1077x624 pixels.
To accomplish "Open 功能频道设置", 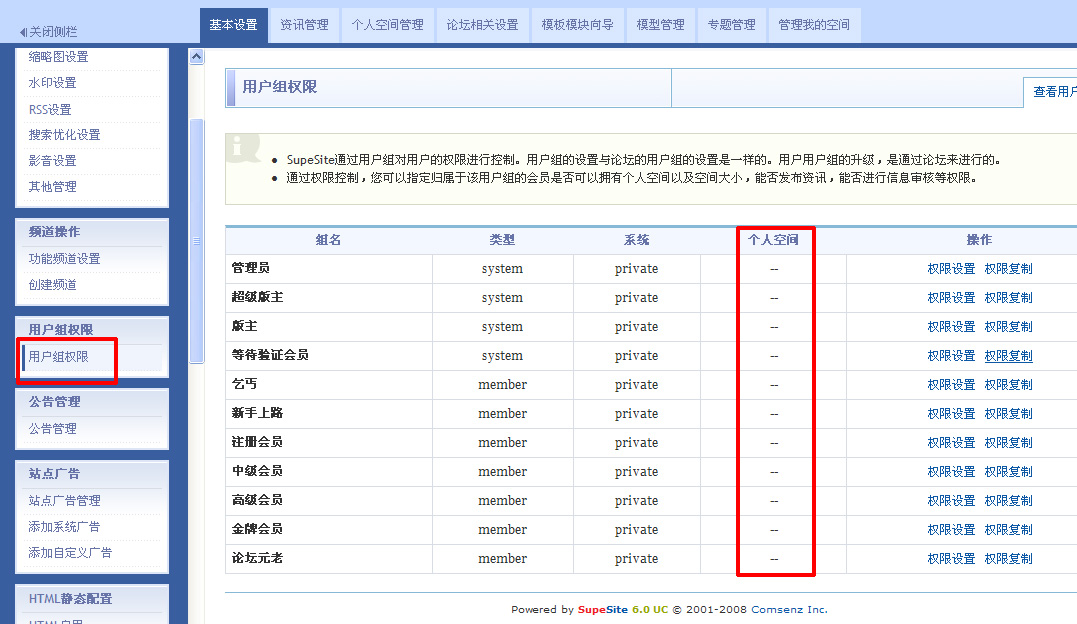I will pyautogui.click(x=64, y=258).
